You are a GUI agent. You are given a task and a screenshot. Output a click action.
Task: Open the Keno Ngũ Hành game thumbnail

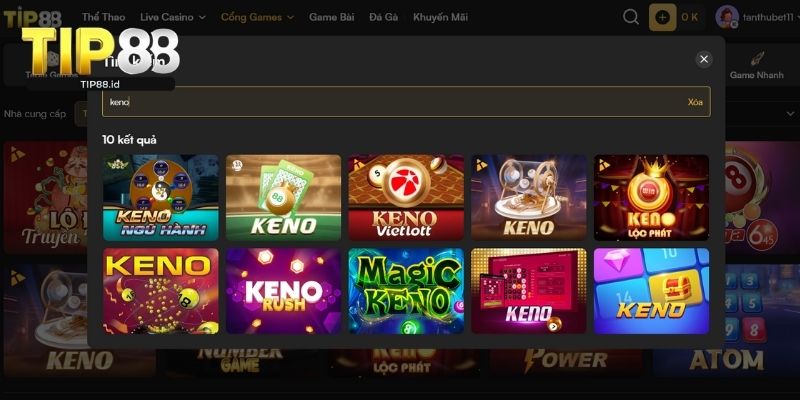click(x=161, y=197)
